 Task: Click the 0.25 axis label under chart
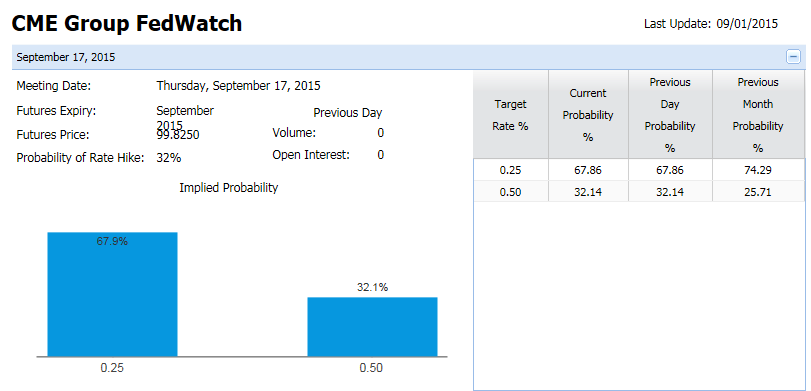[x=112, y=368]
